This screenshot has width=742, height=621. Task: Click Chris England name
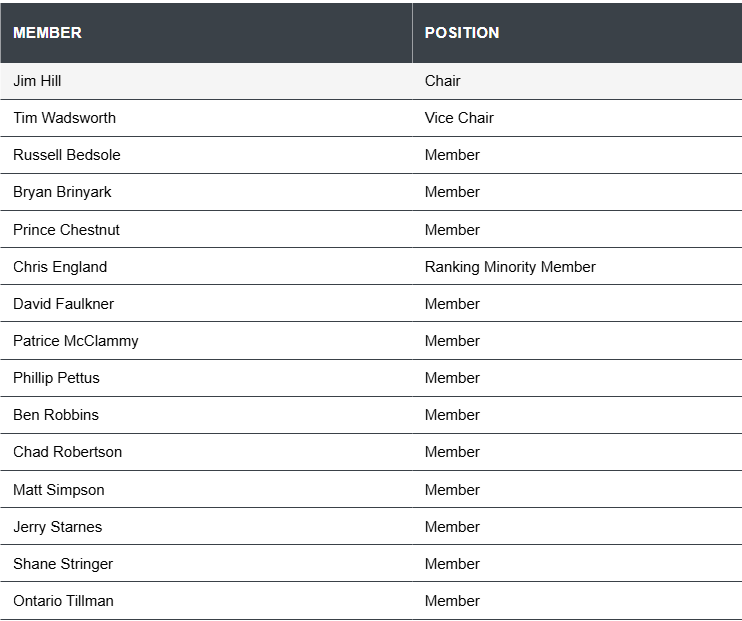[x=60, y=267]
